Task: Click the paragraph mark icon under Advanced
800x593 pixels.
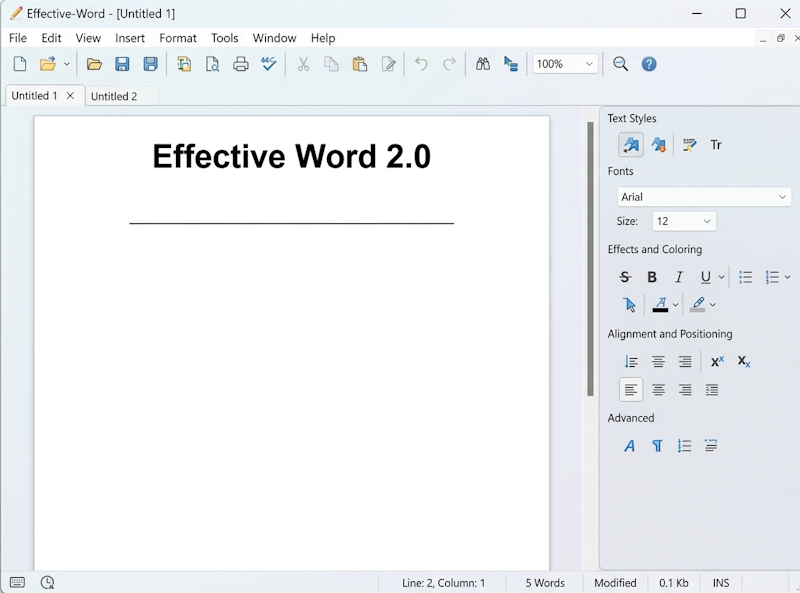Action: click(x=657, y=446)
